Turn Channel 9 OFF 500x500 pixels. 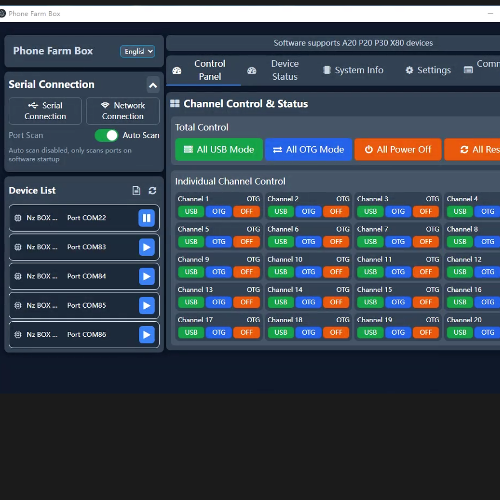[x=247, y=272]
